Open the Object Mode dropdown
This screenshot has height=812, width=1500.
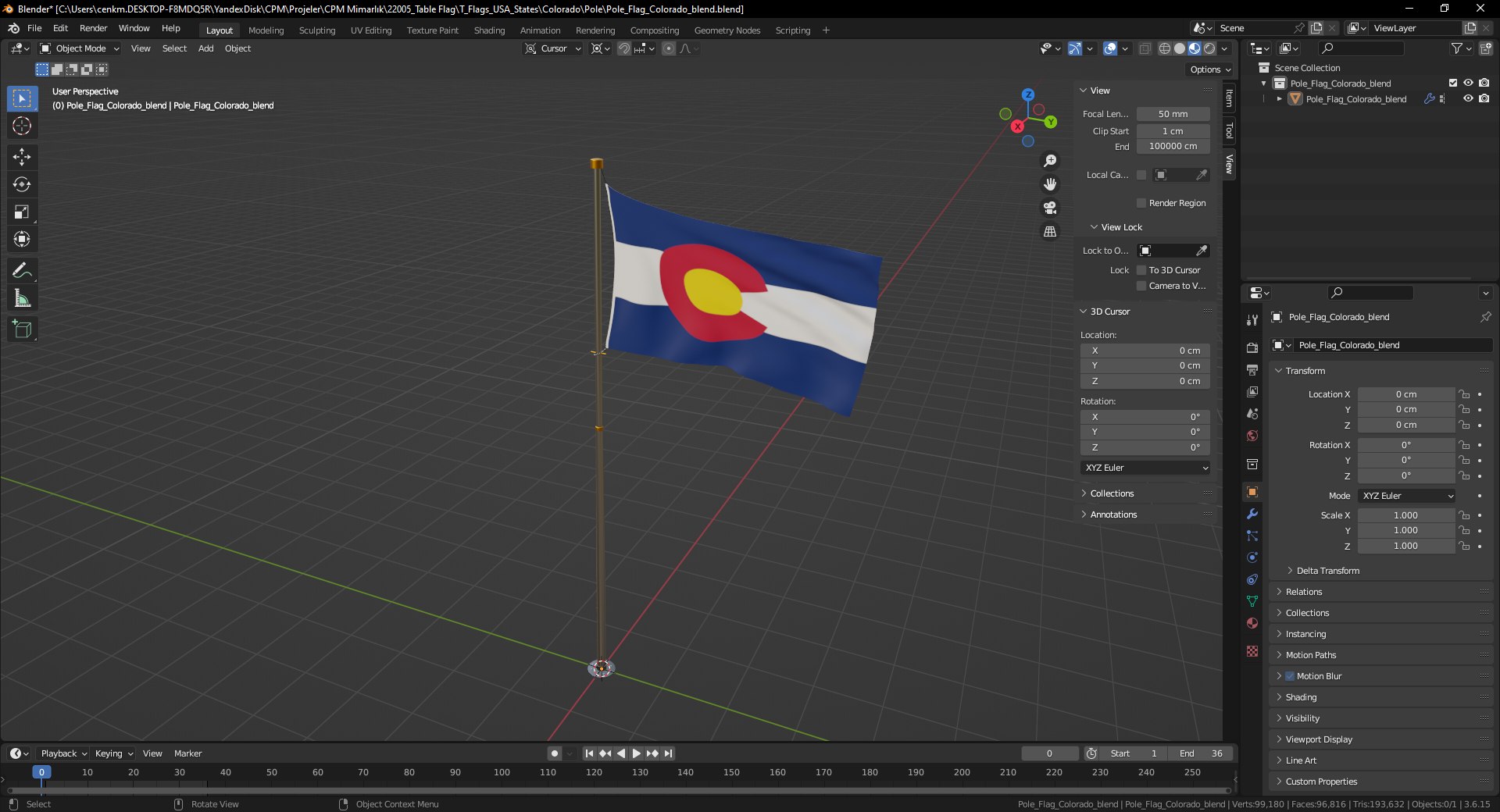coord(80,48)
